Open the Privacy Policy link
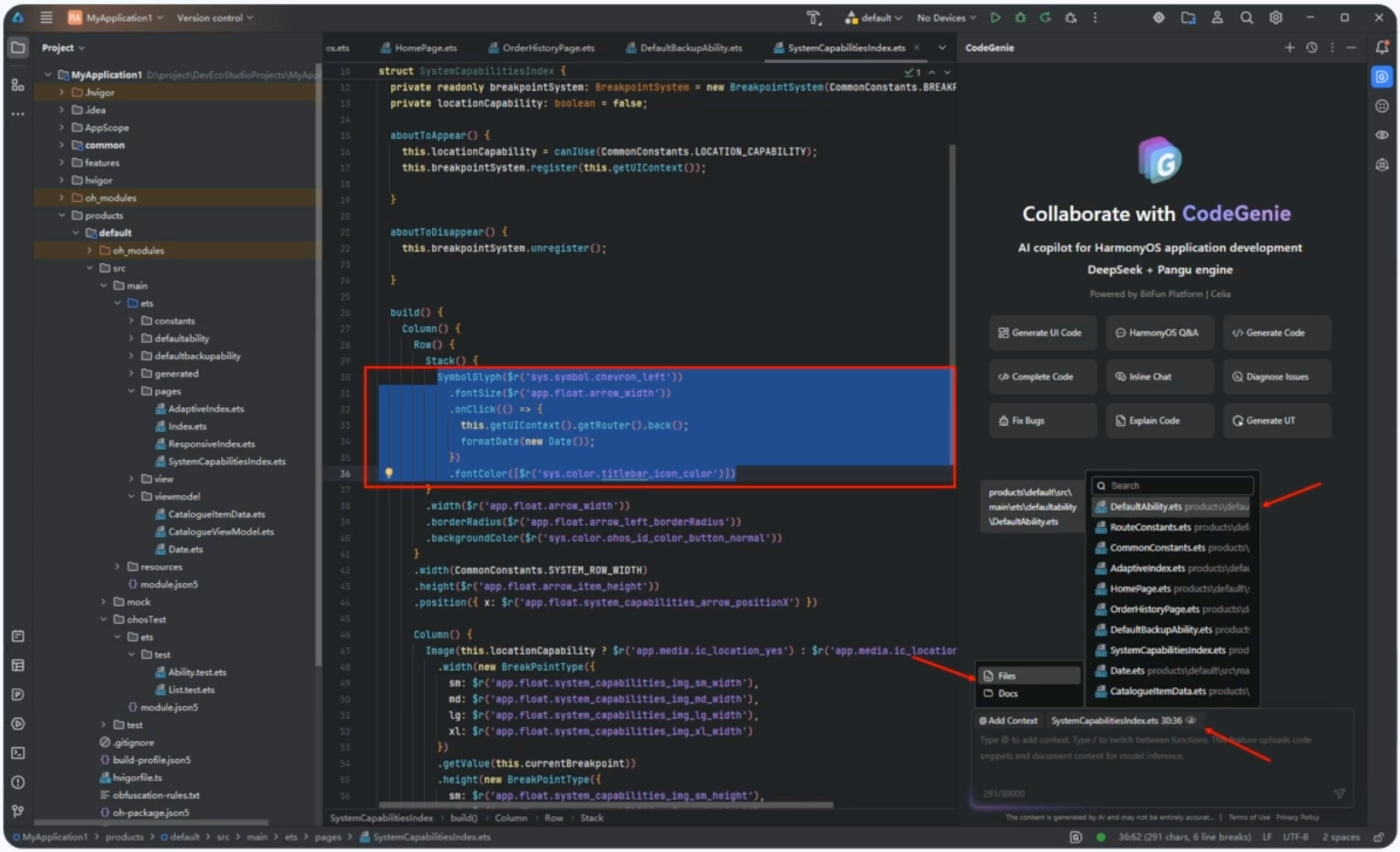The image size is (1400, 852). (x=1298, y=817)
